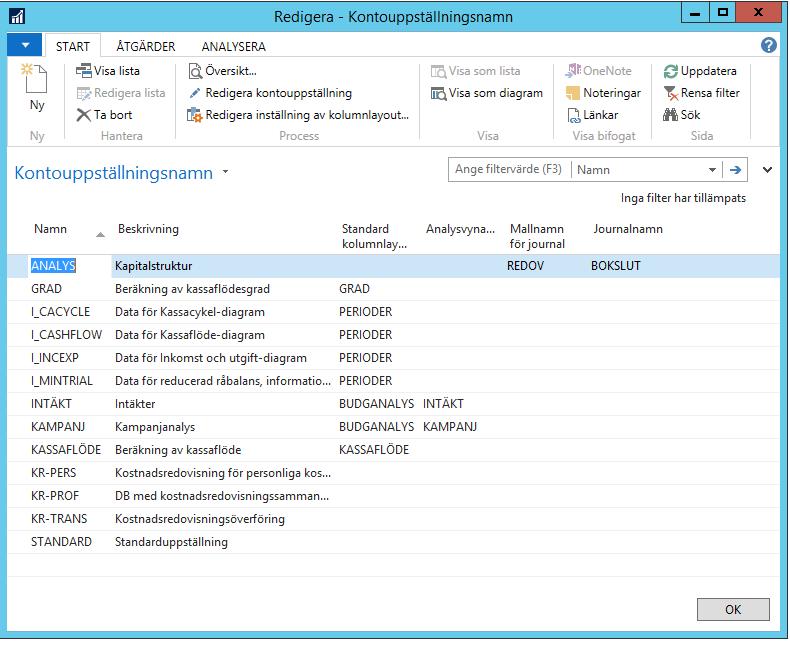
Task: Click the Mallnamn för journal header
Action: coord(537,236)
